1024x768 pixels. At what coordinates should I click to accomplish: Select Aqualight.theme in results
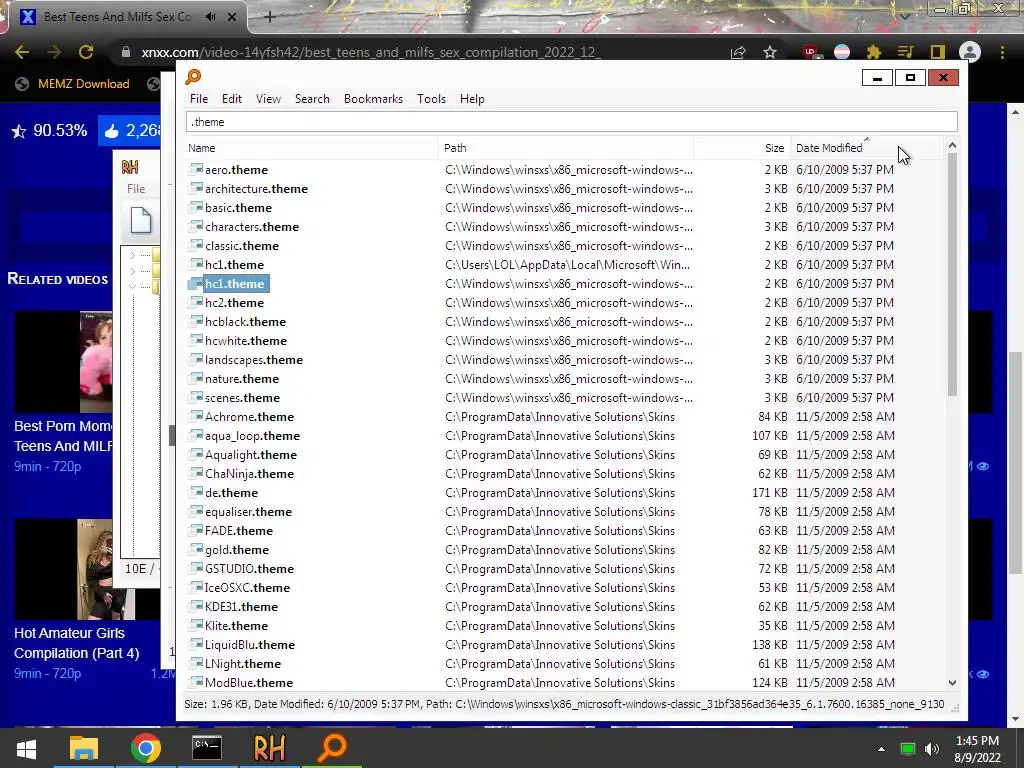[251, 455]
